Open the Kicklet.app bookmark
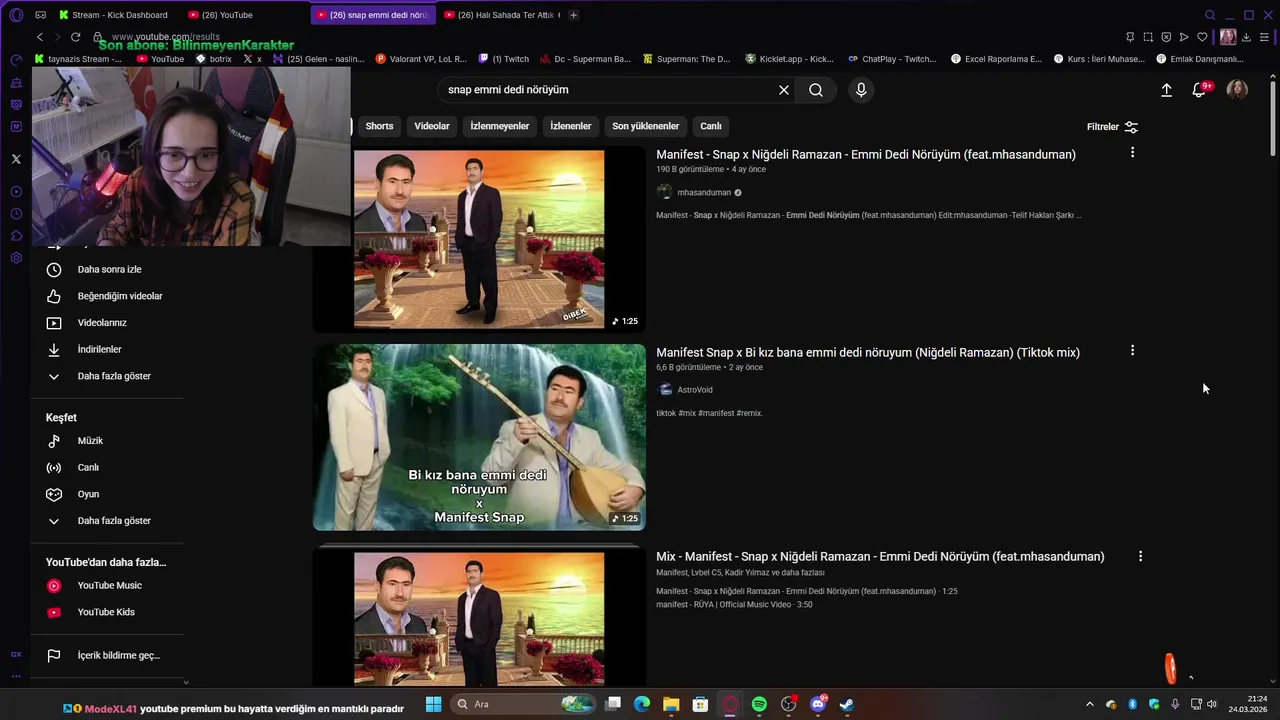Viewport: 1280px width, 720px height. tap(789, 59)
